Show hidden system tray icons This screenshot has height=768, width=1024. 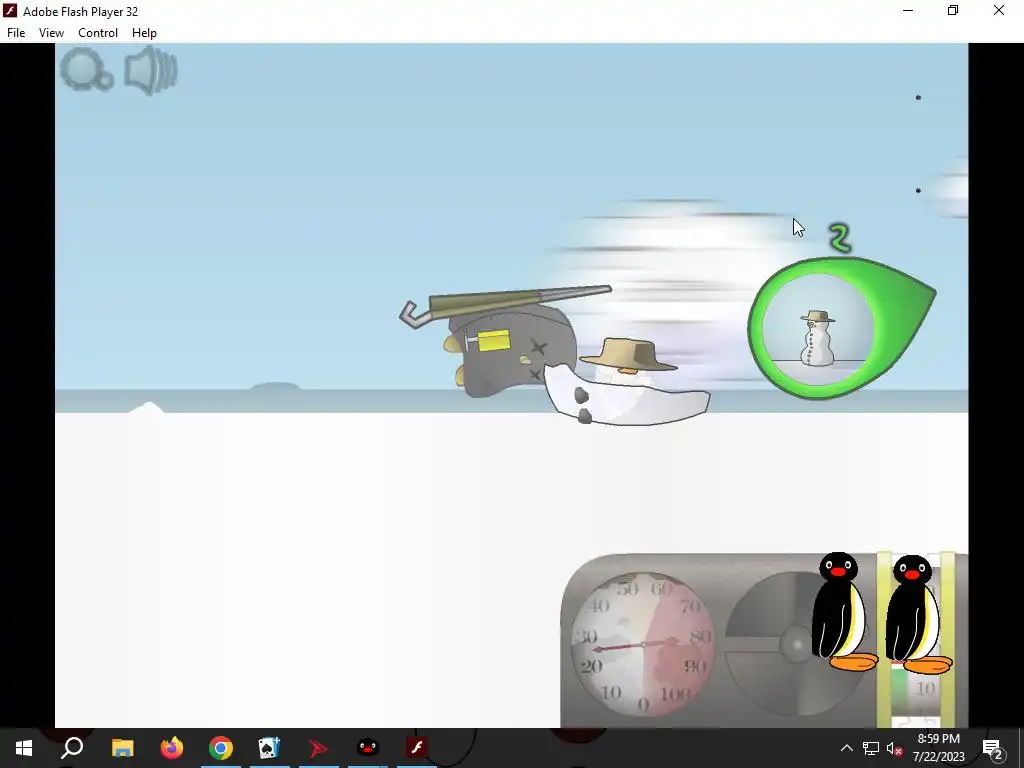point(846,748)
